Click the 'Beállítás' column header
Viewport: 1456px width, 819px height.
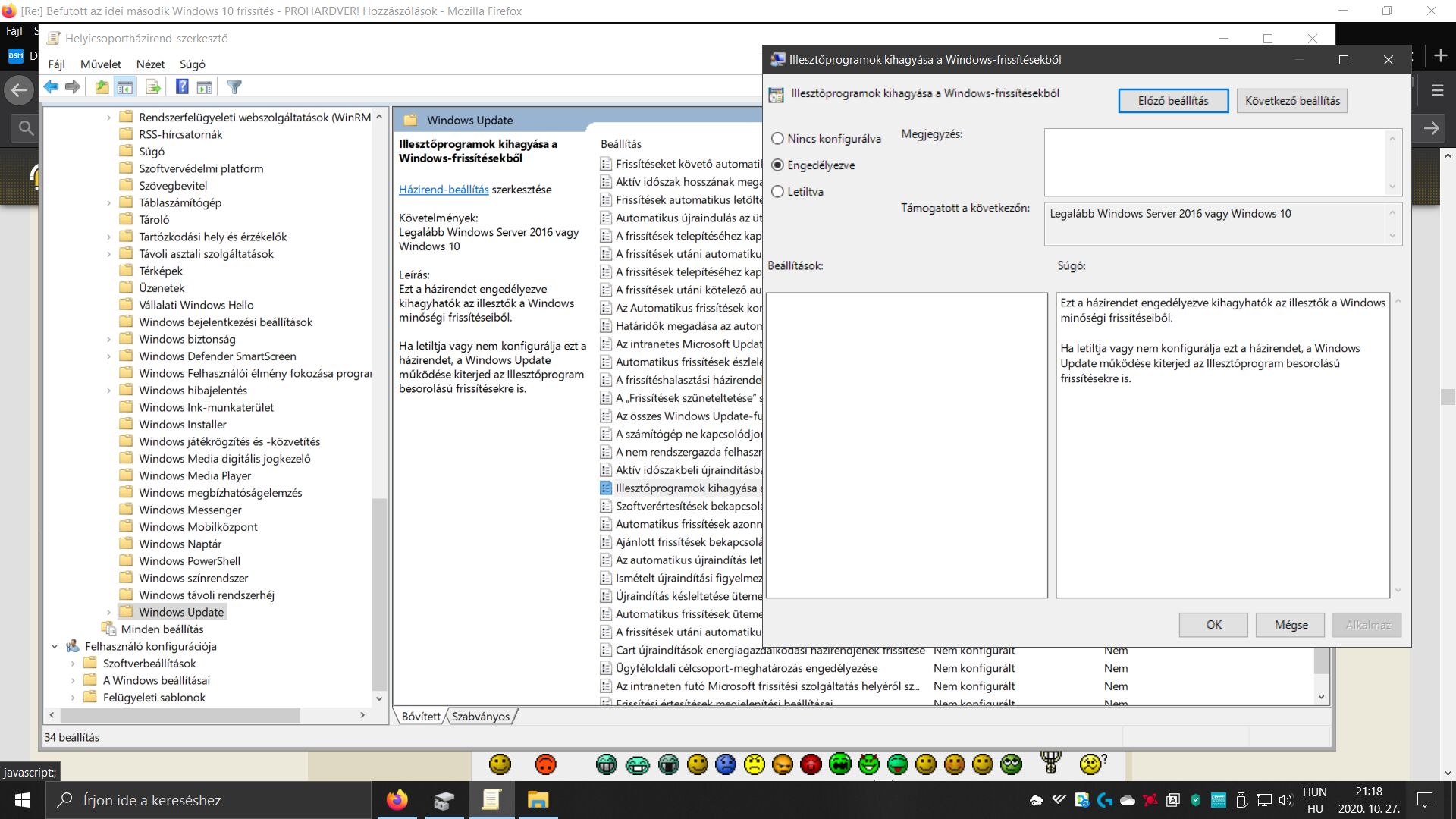(x=621, y=144)
